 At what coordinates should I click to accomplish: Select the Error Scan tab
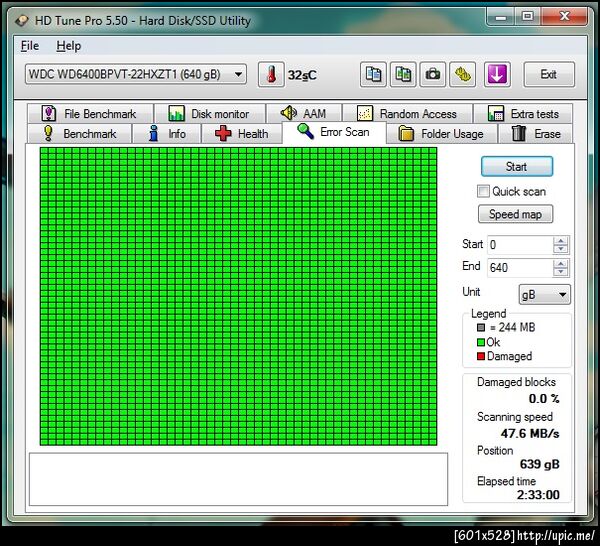[334, 132]
